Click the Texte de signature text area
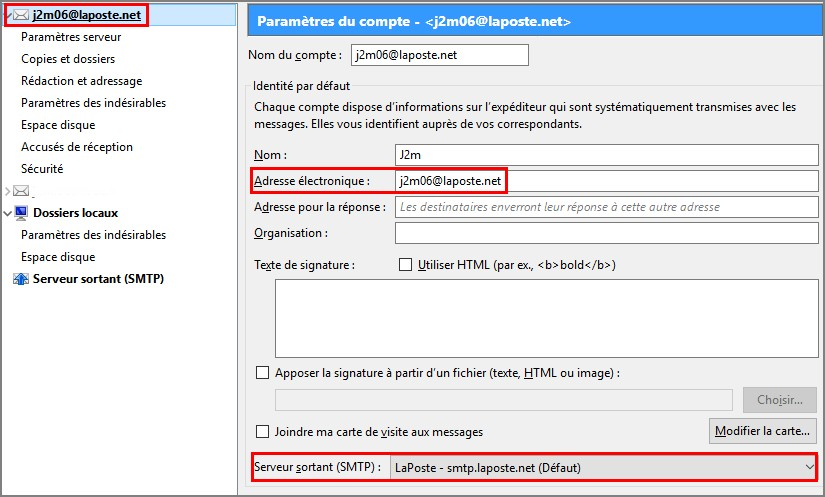Viewport: 825px width, 497px height. (x=547, y=319)
